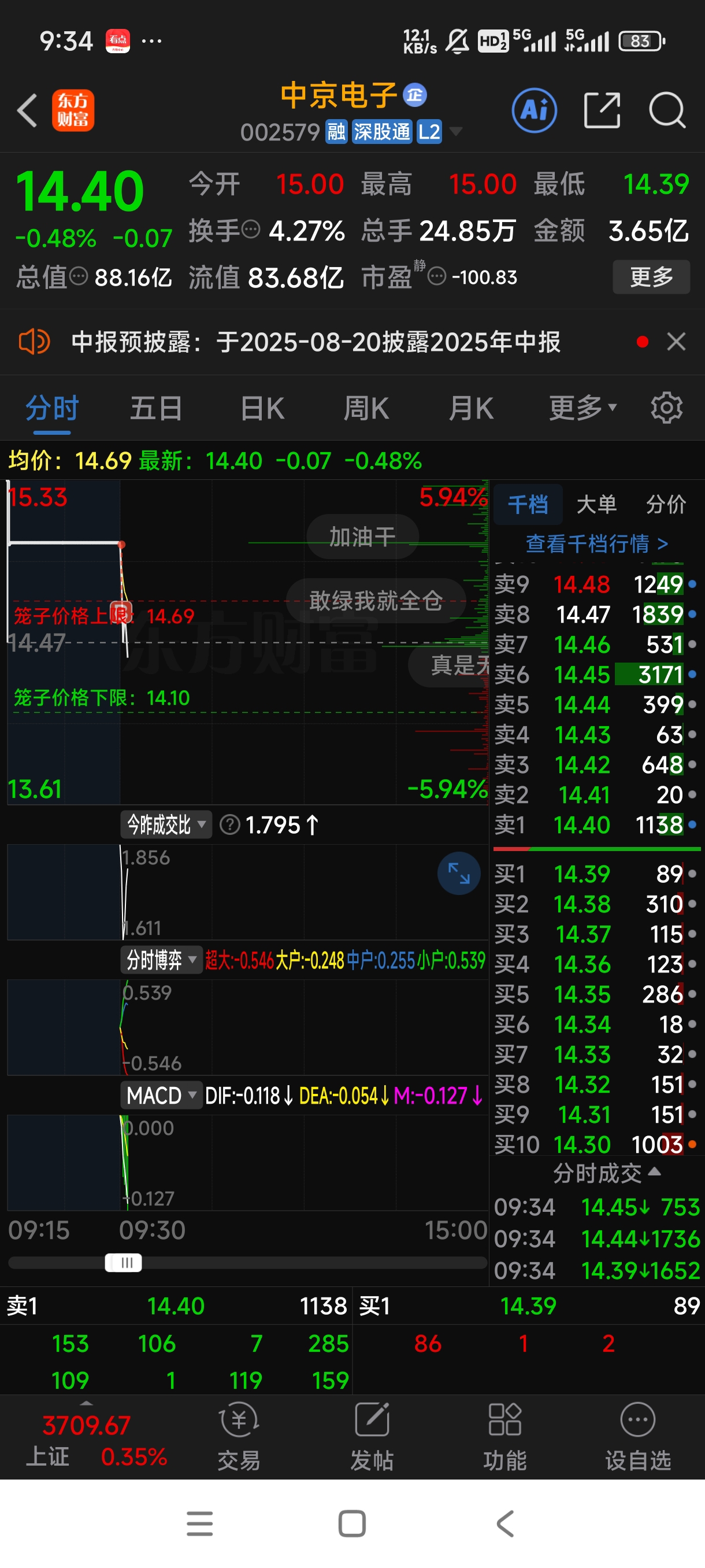Tap the 东方财富 logo icon
The height and width of the screenshot is (1568, 705).
click(73, 111)
